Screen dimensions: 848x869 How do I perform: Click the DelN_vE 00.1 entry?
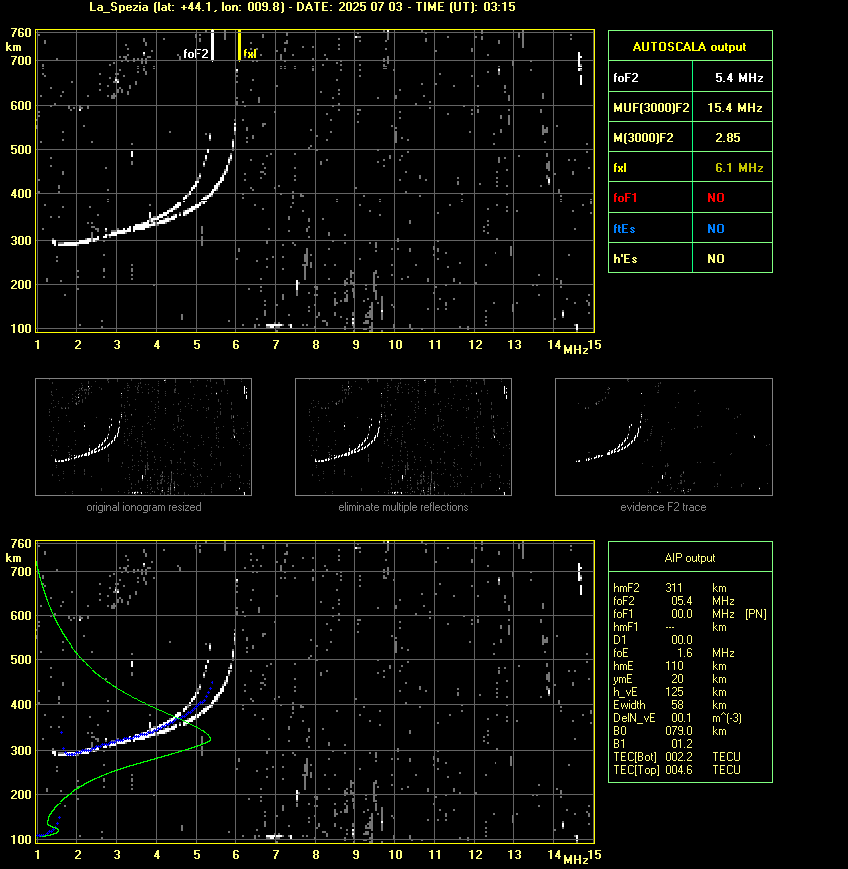[677, 718]
